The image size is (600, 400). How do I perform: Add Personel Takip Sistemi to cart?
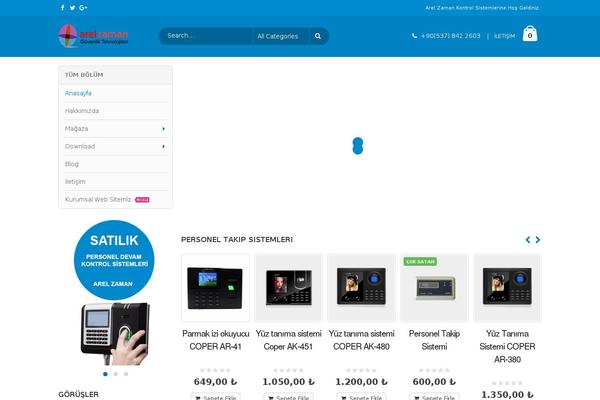[x=434, y=397]
